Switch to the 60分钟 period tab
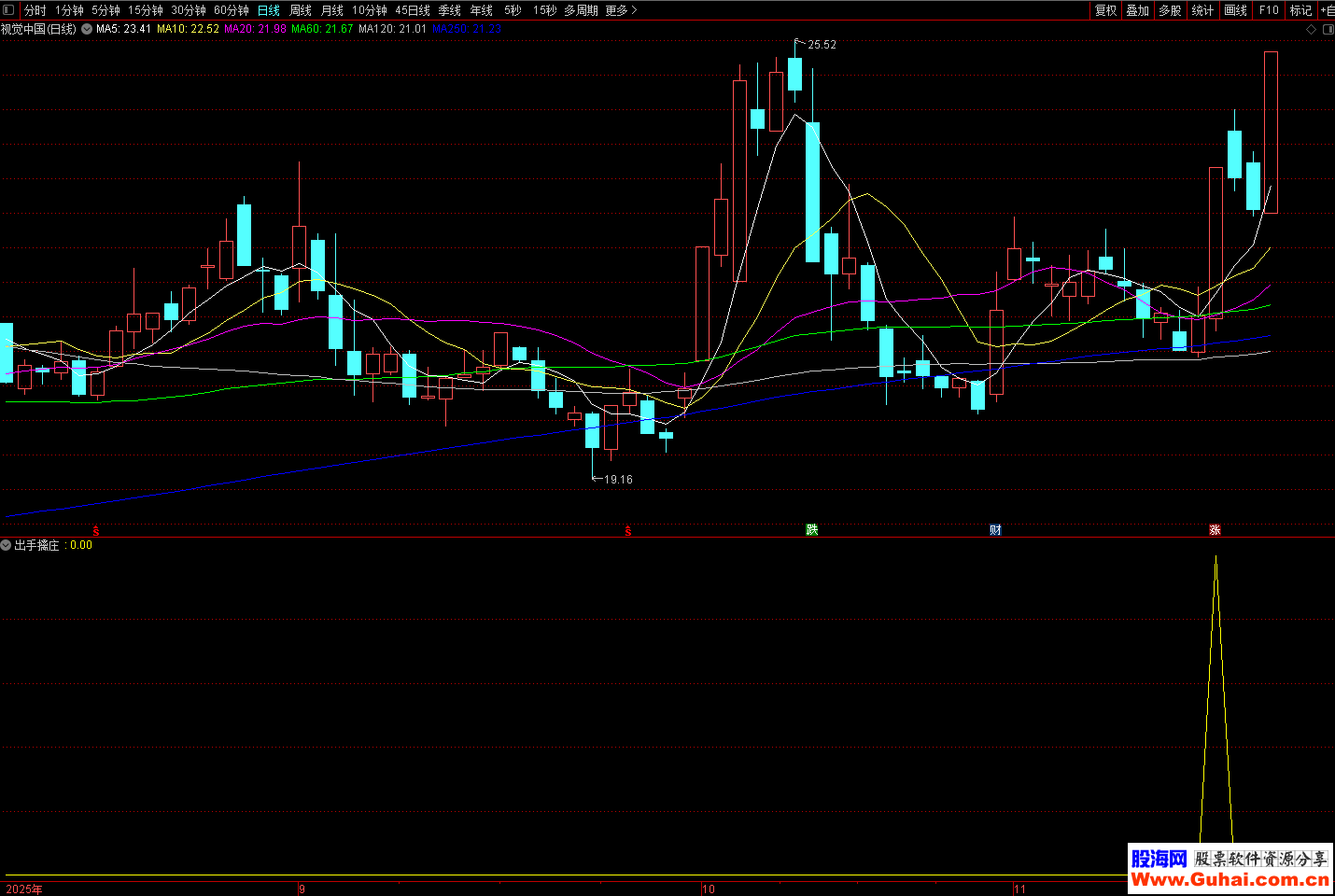 coord(232,10)
